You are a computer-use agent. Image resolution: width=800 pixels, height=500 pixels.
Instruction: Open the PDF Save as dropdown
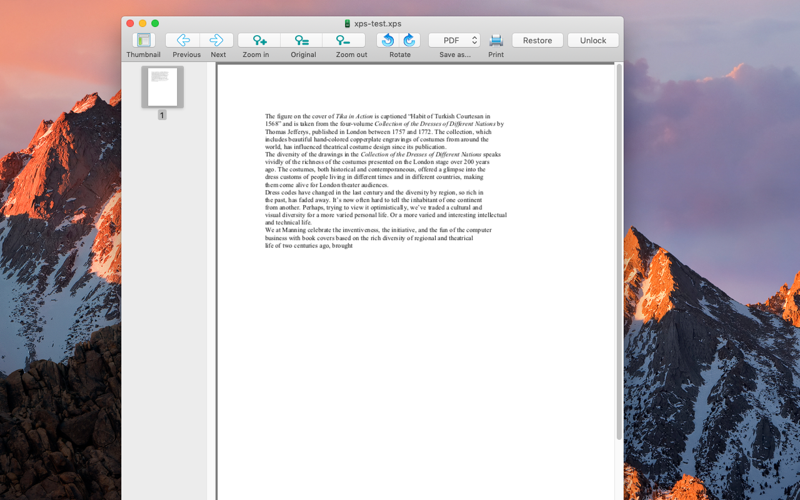coord(454,40)
